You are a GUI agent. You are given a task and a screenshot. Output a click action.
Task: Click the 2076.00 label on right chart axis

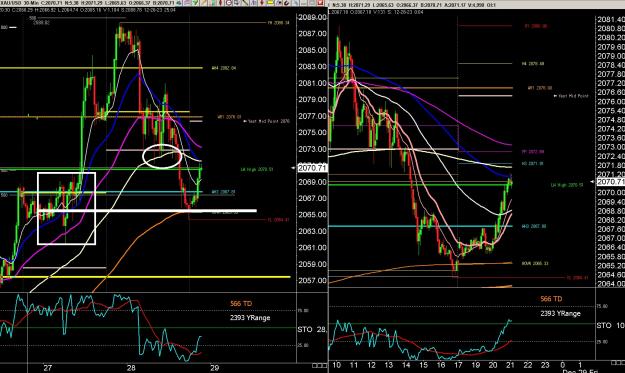click(x=611, y=102)
